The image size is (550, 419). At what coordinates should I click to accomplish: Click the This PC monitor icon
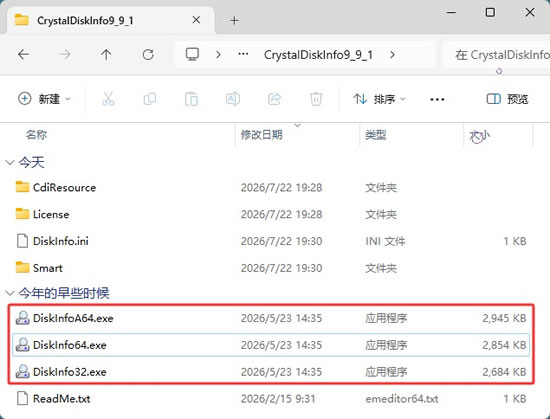click(192, 54)
